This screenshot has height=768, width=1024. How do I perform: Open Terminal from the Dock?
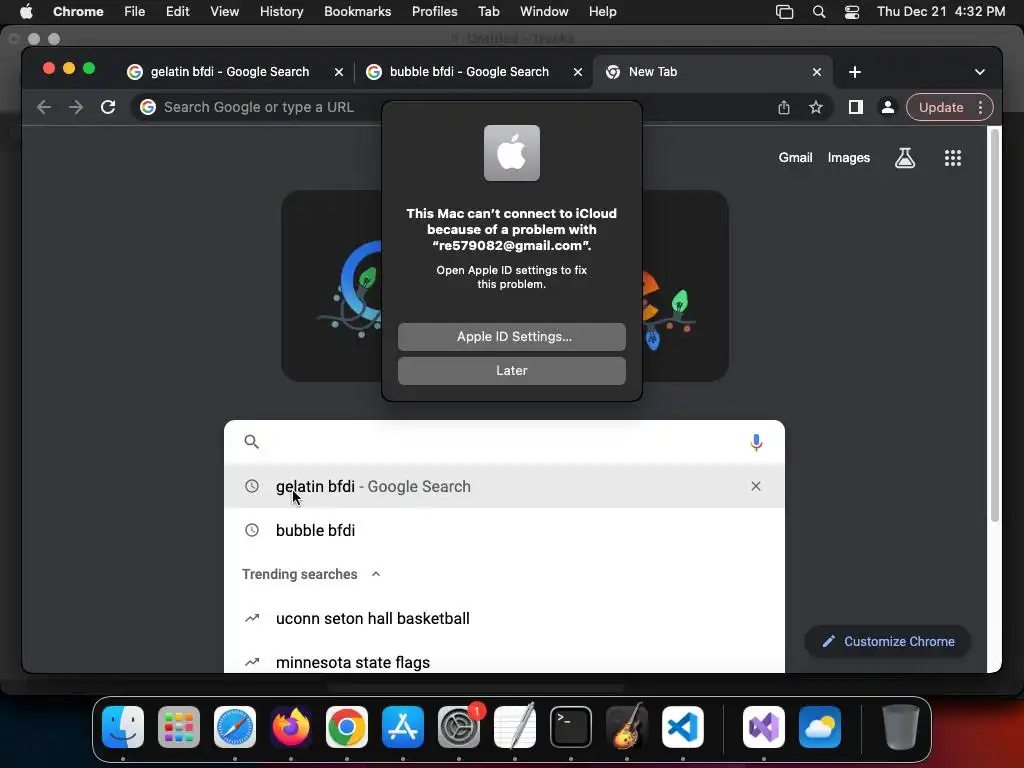point(571,727)
